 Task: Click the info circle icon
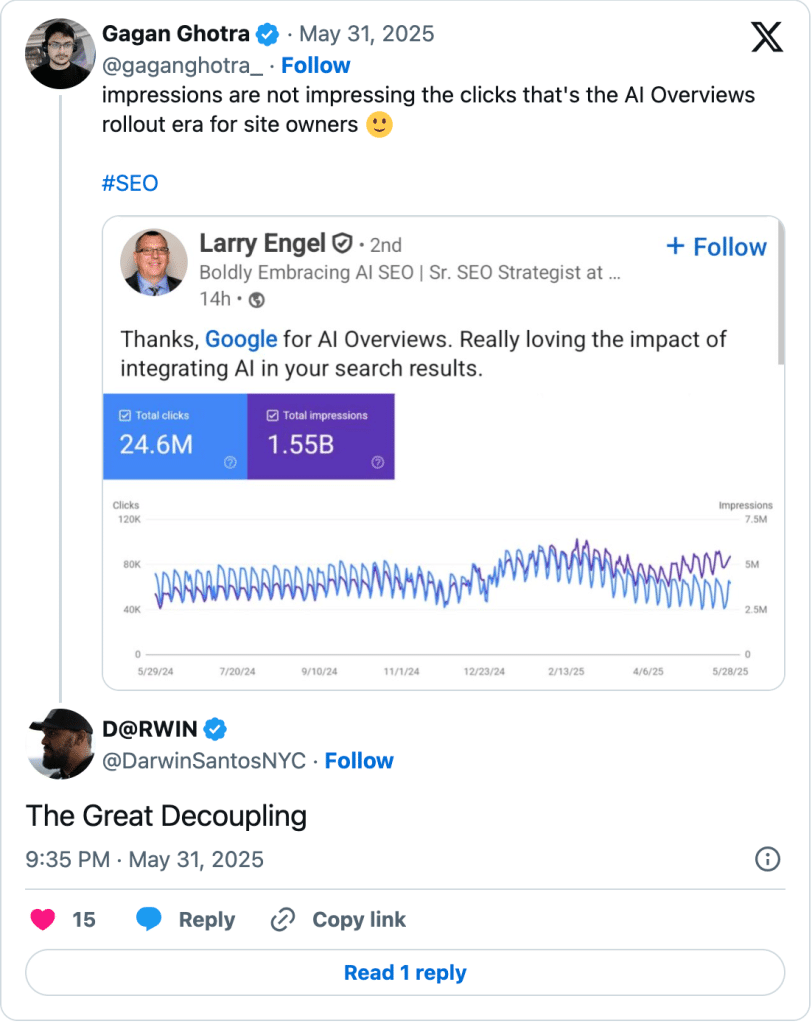click(x=767, y=859)
